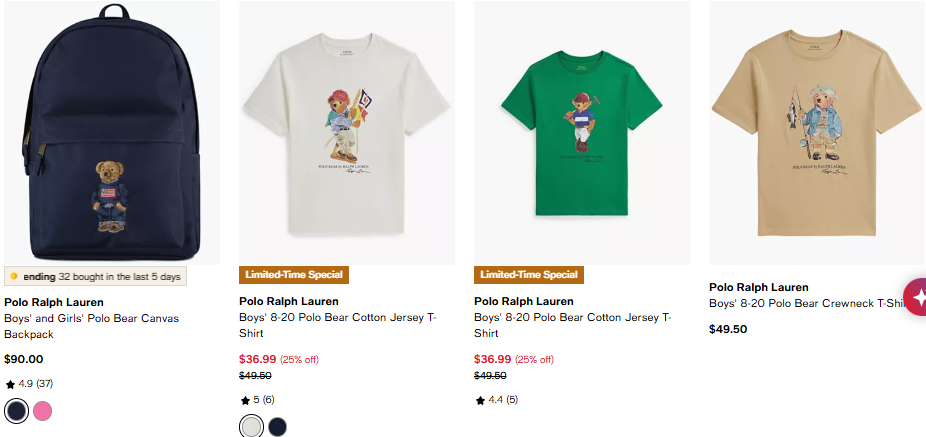Screen dimensions: 926x437
Task: Open white shirt's Cotton Jersey T-Shirt title link
Action: (x=338, y=325)
